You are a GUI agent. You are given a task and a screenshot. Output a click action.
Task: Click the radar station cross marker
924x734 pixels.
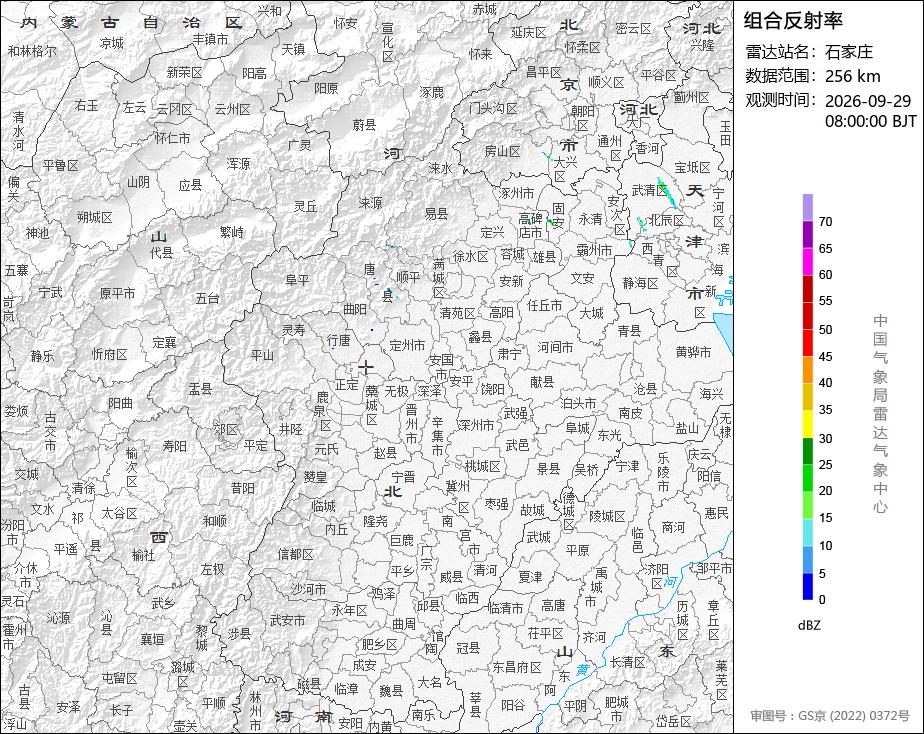(x=366, y=368)
